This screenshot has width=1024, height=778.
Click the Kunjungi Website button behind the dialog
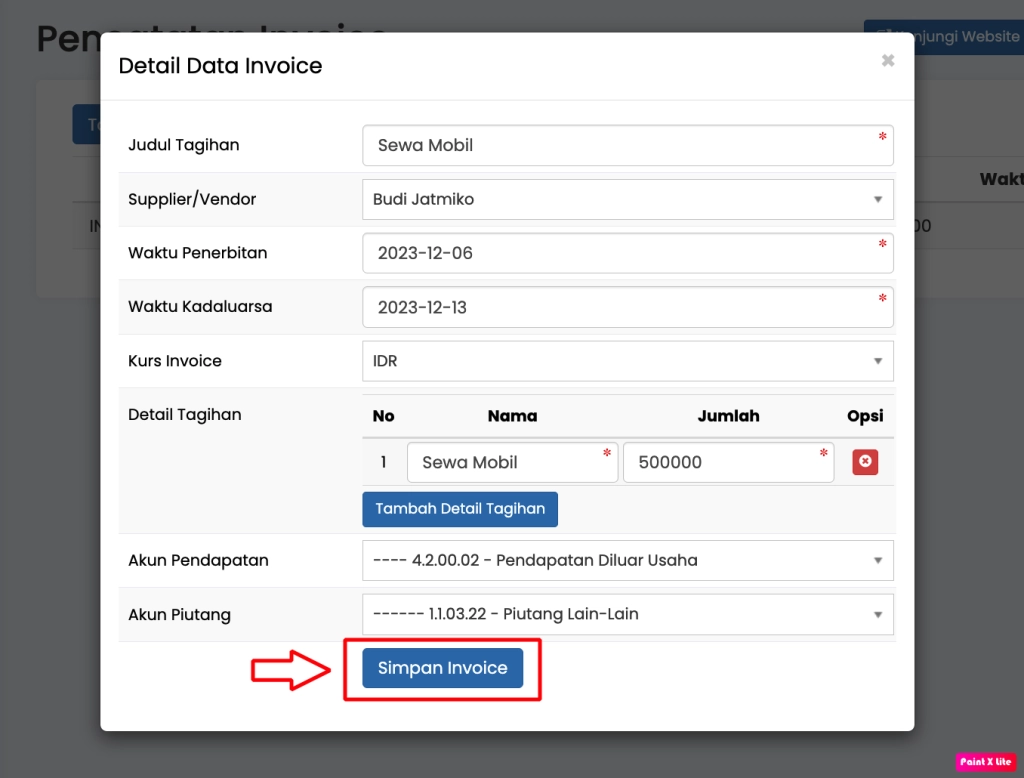(x=947, y=37)
